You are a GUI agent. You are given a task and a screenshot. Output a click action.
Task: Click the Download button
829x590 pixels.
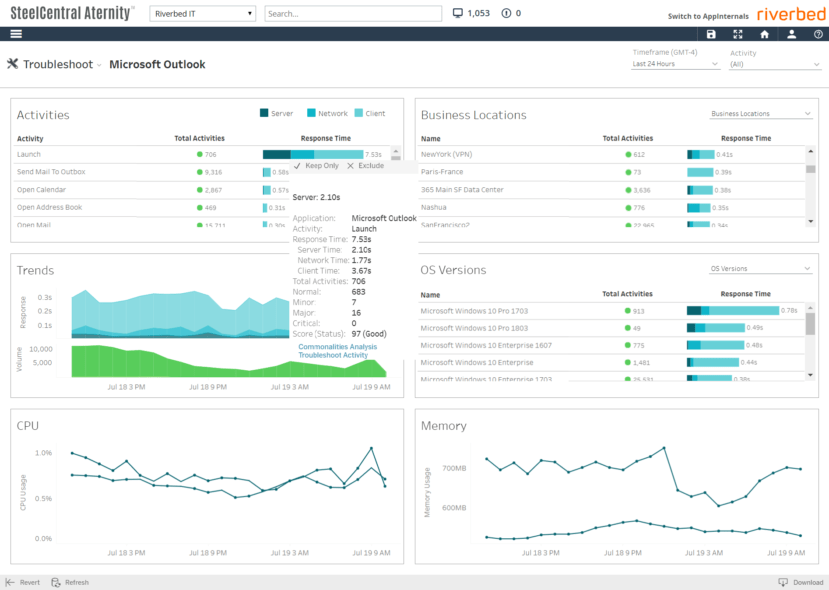click(x=801, y=582)
